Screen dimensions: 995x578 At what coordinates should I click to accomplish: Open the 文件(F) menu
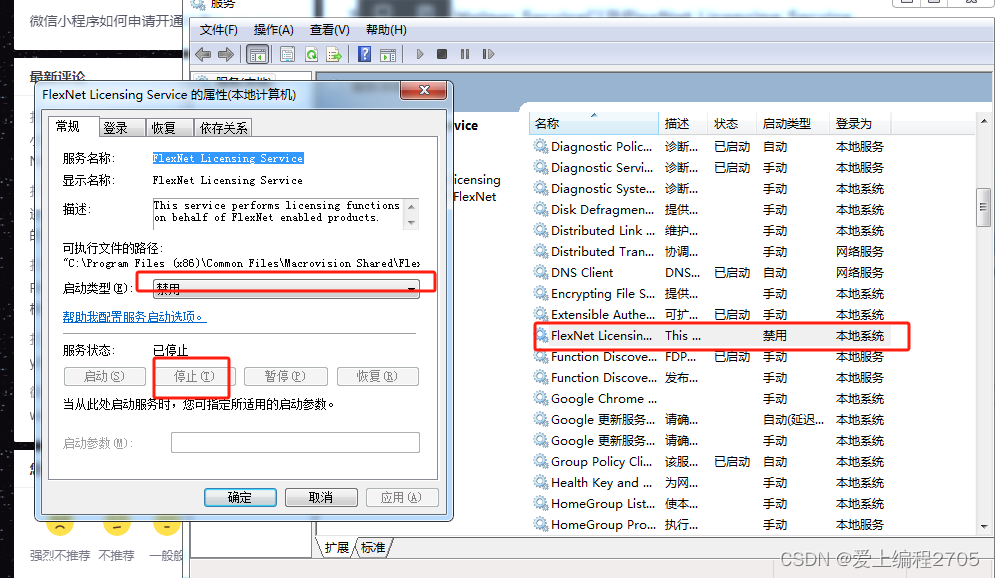point(218,30)
